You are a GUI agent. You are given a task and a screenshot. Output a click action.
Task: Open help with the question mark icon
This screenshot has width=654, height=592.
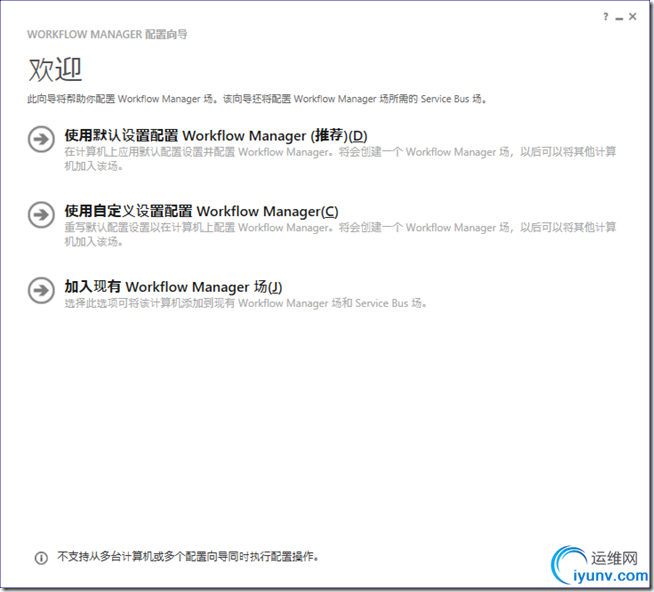606,17
